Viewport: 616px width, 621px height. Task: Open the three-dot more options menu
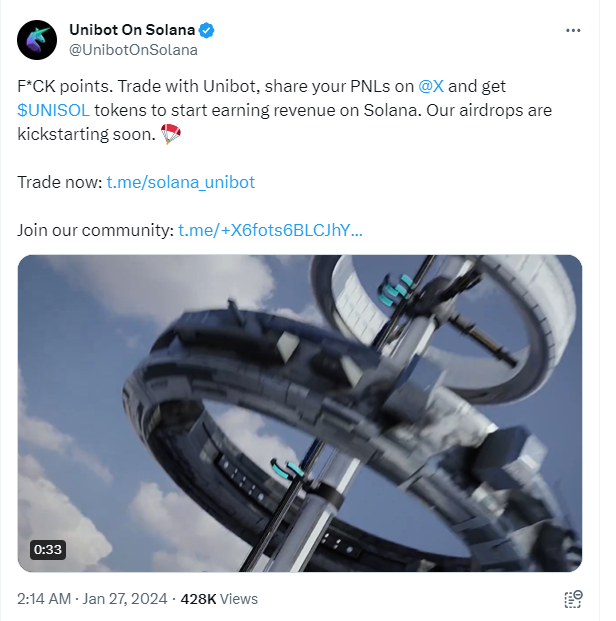(573, 30)
